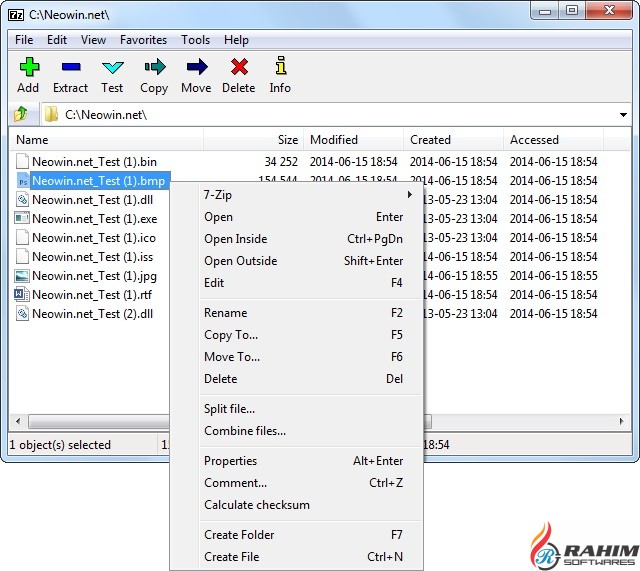
Task: Select Split file... option
Action: coord(229,409)
